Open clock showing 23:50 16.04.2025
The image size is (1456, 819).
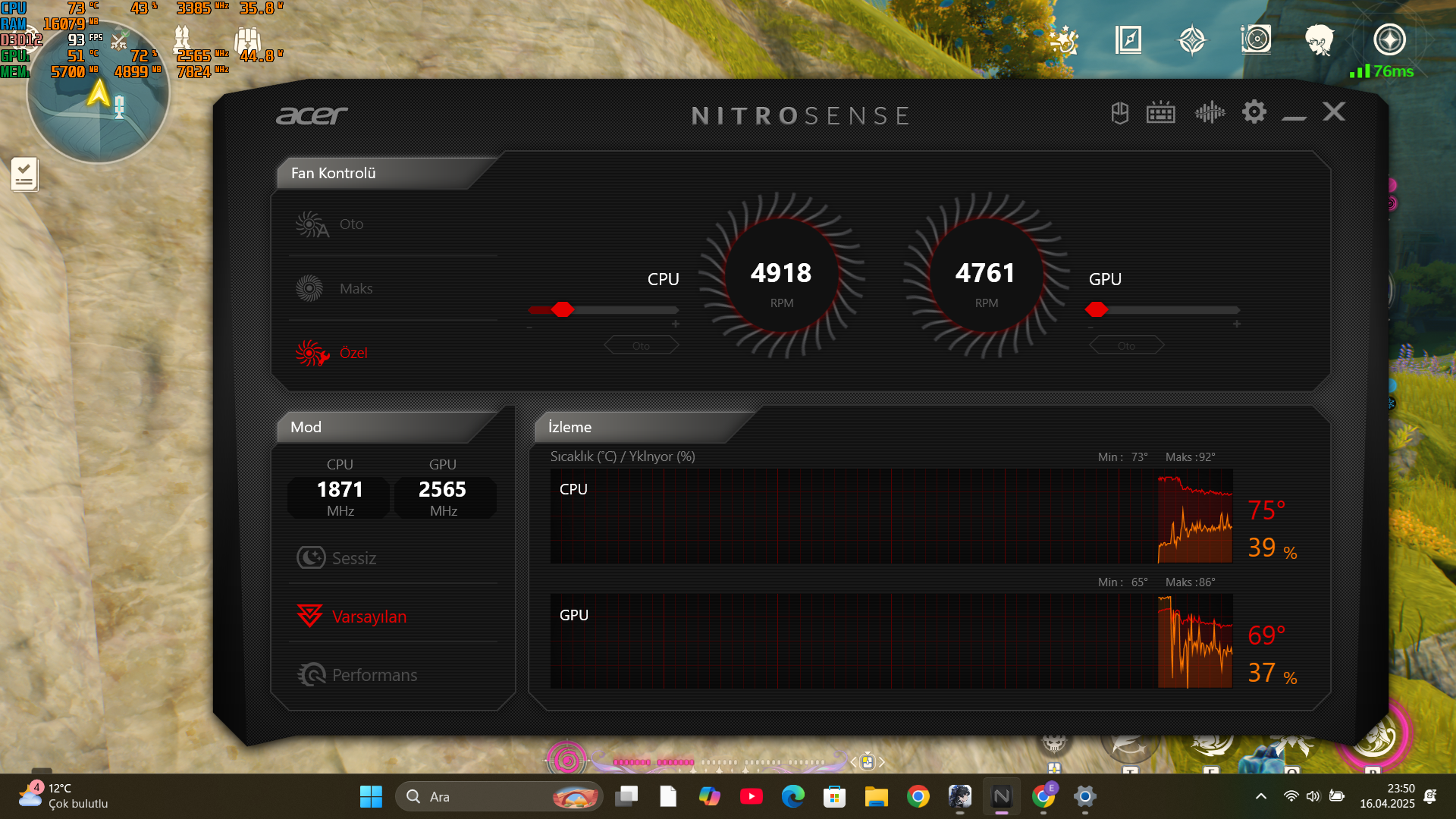coord(1387,796)
